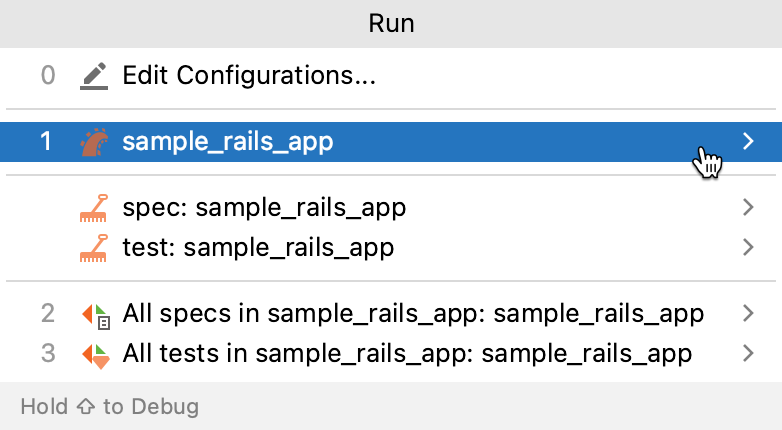Expand the All tests configuration chevron

[x=748, y=352]
